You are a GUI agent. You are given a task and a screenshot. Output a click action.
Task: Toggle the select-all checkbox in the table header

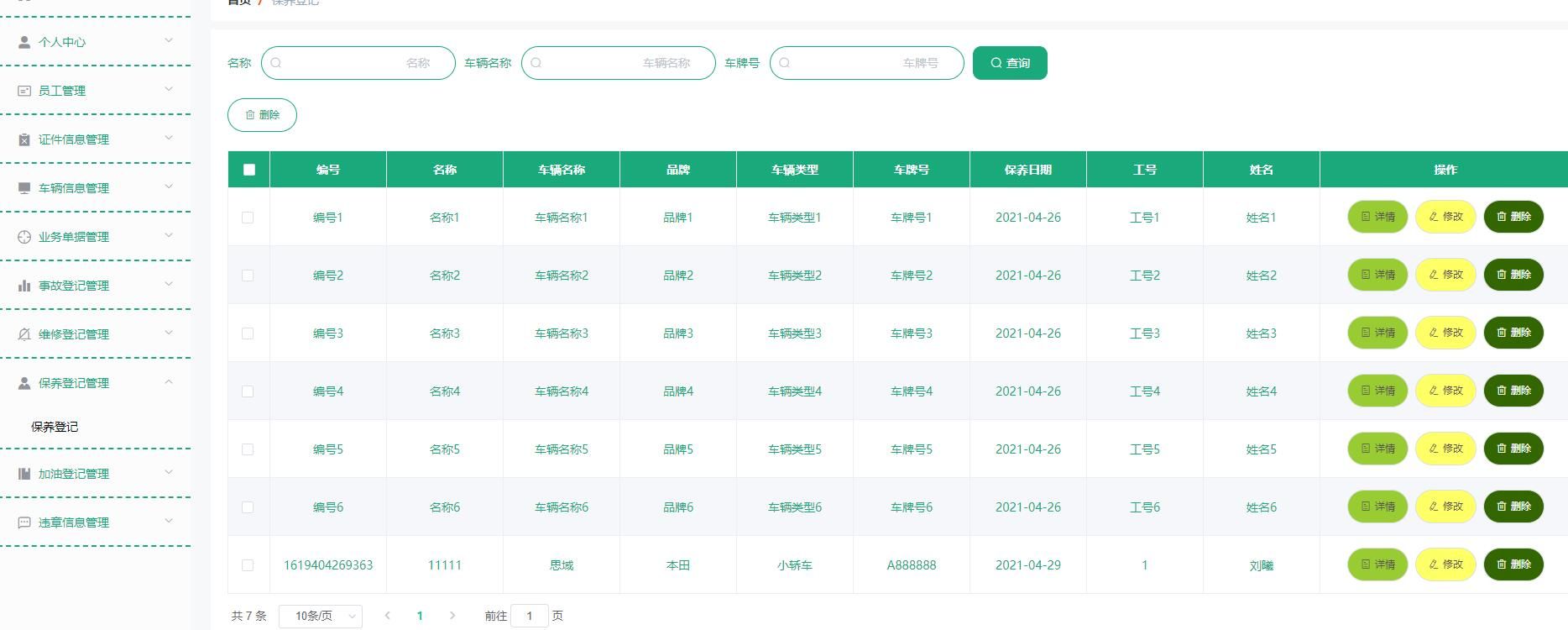(248, 170)
